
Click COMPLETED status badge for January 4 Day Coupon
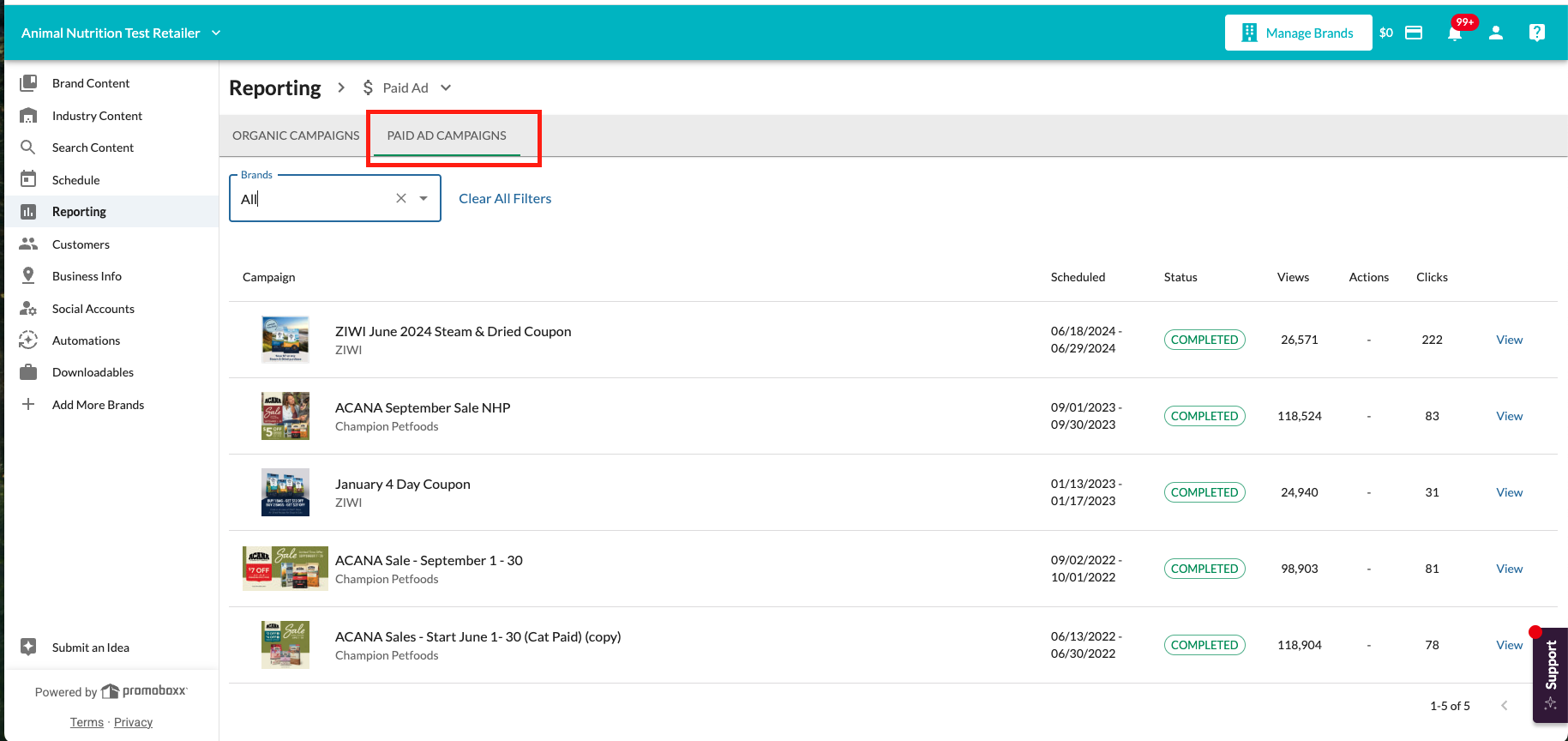click(x=1205, y=492)
